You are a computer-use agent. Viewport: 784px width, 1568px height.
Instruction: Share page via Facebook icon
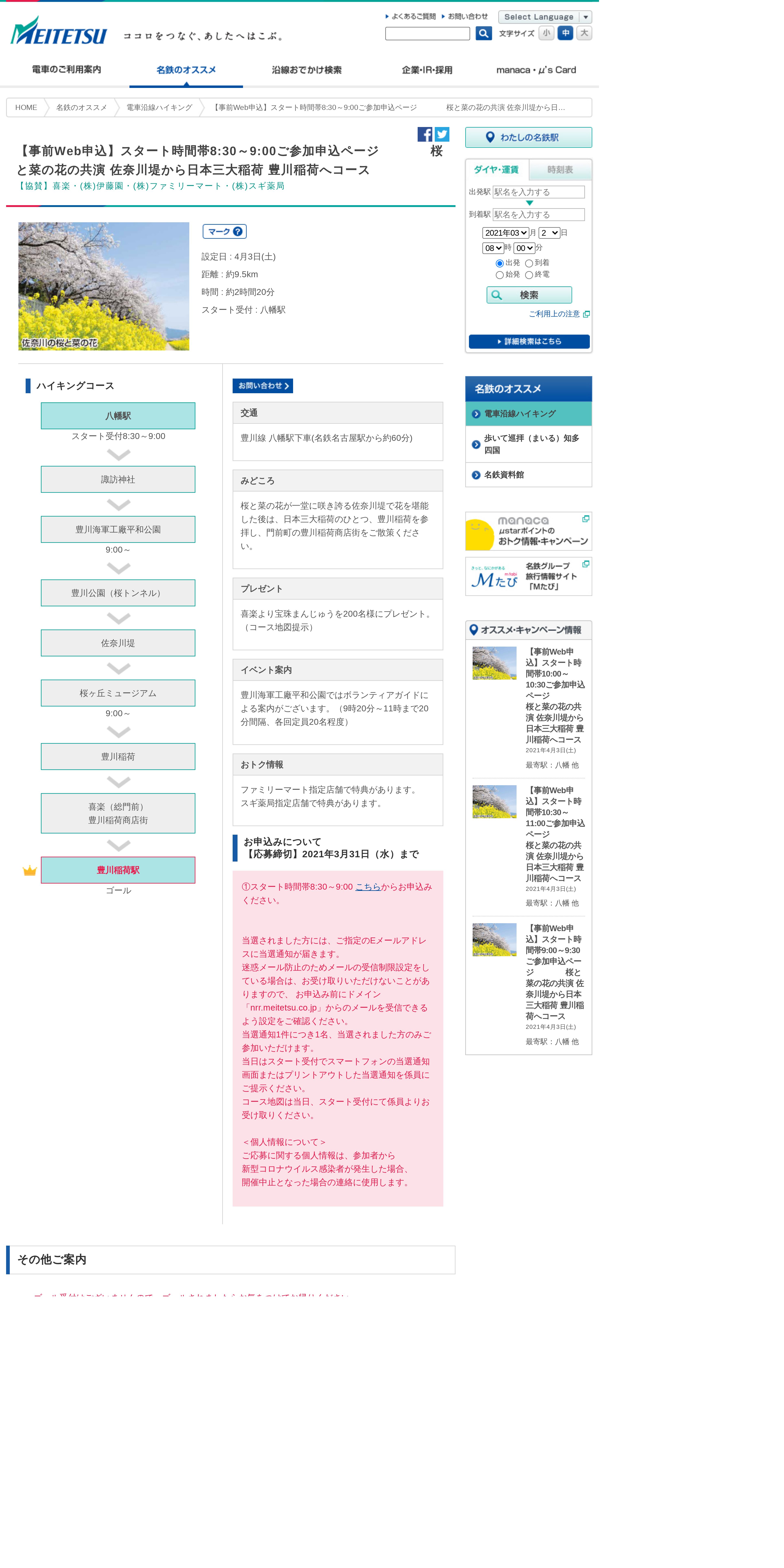tap(424, 135)
